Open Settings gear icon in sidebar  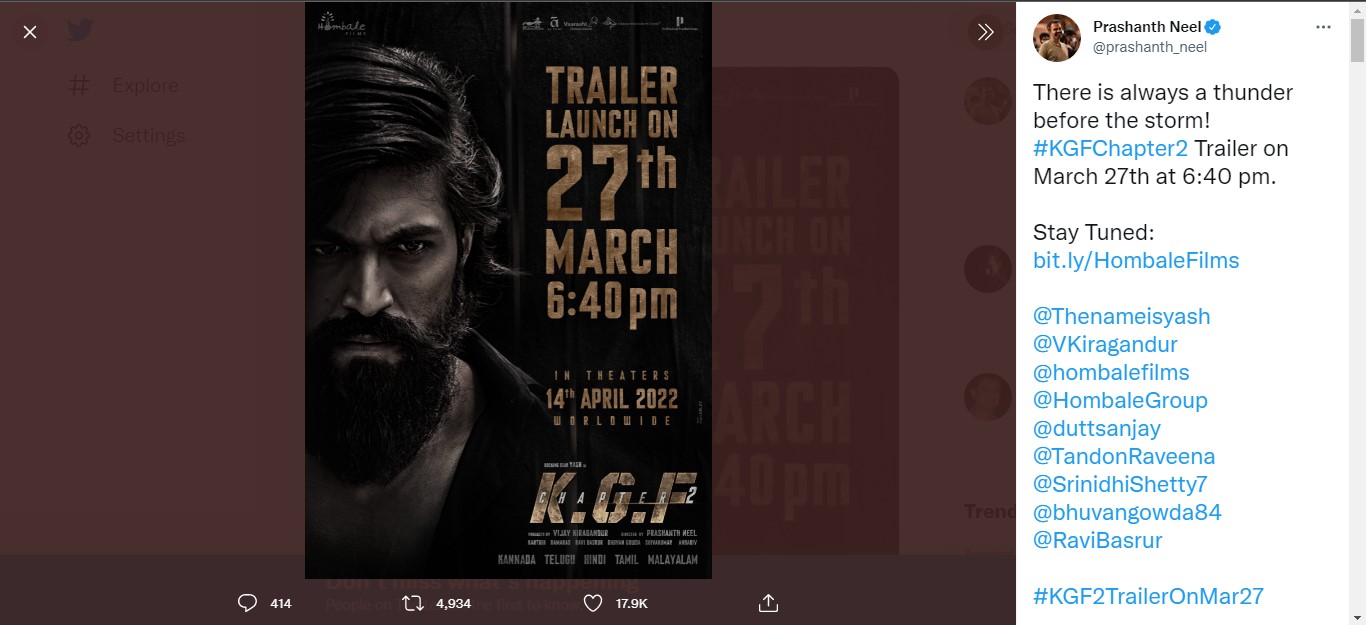click(x=79, y=135)
